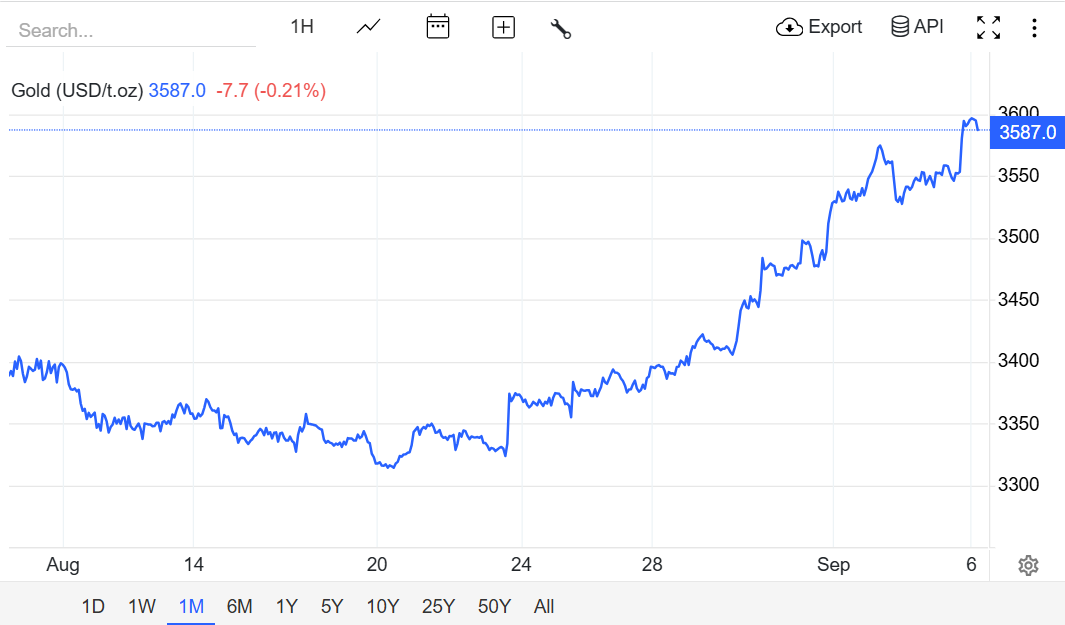1065x625 pixels.
Task: Toggle fullscreen expand icon
Action: (x=988, y=28)
